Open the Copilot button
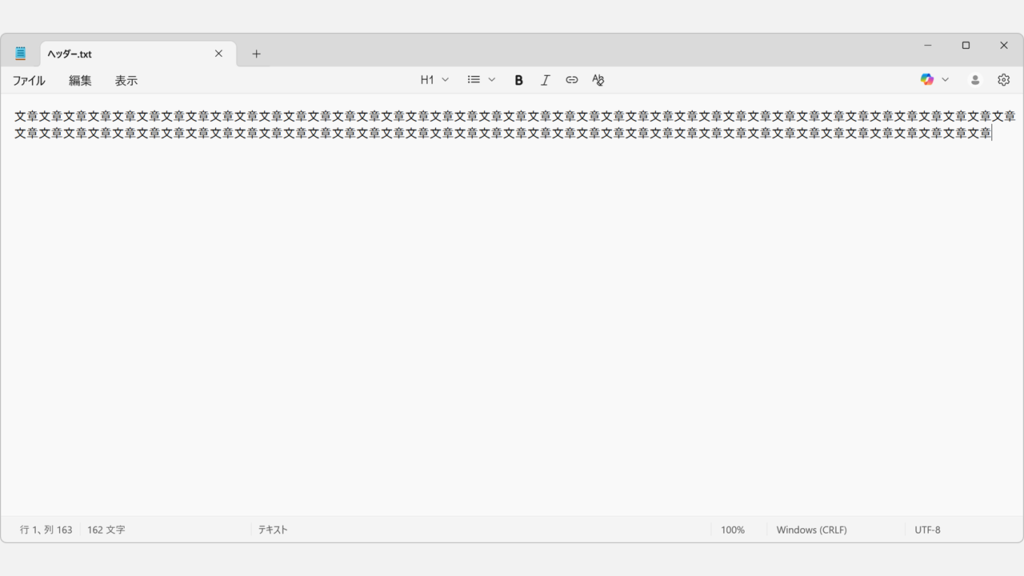 pyautogui.click(x=927, y=80)
